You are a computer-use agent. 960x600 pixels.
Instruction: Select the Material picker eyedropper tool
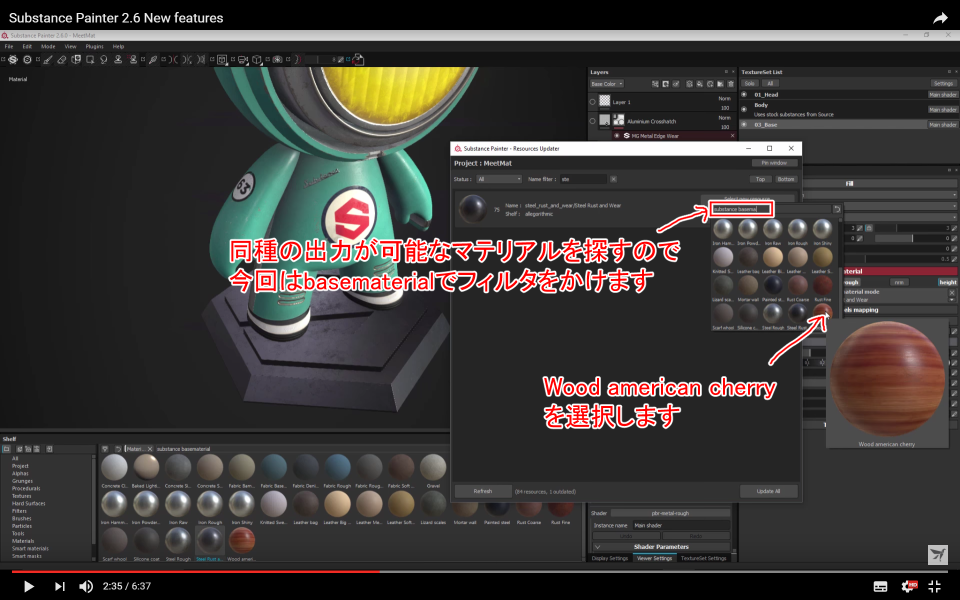[153, 59]
